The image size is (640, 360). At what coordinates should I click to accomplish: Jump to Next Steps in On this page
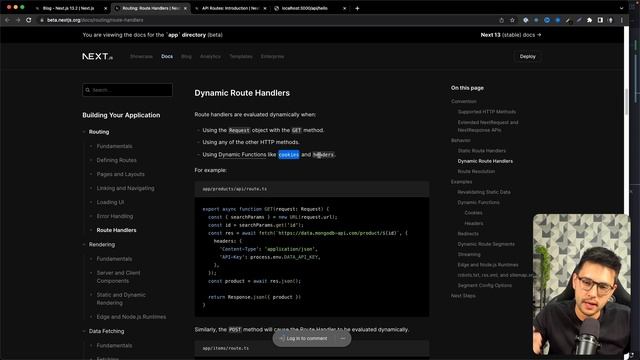(x=463, y=296)
